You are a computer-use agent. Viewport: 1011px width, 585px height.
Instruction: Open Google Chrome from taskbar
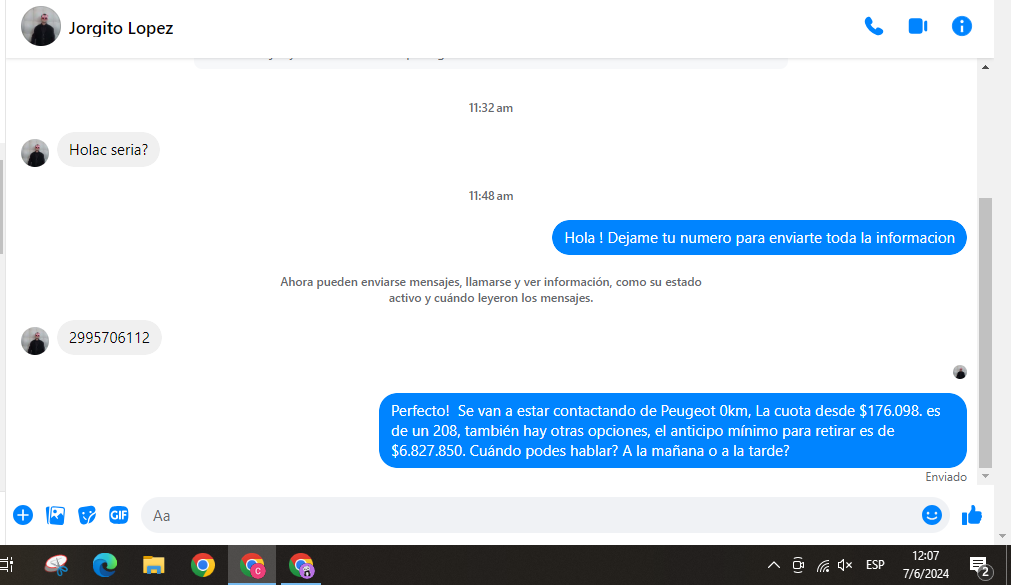[202, 565]
